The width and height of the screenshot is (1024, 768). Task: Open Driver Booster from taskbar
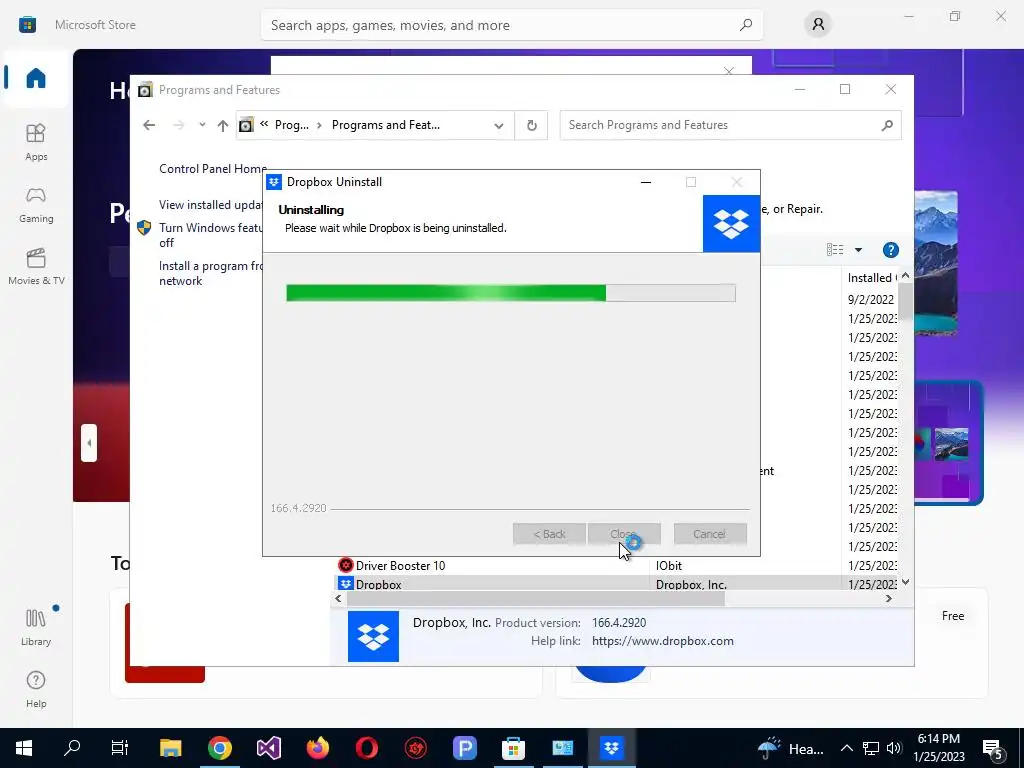click(415, 748)
